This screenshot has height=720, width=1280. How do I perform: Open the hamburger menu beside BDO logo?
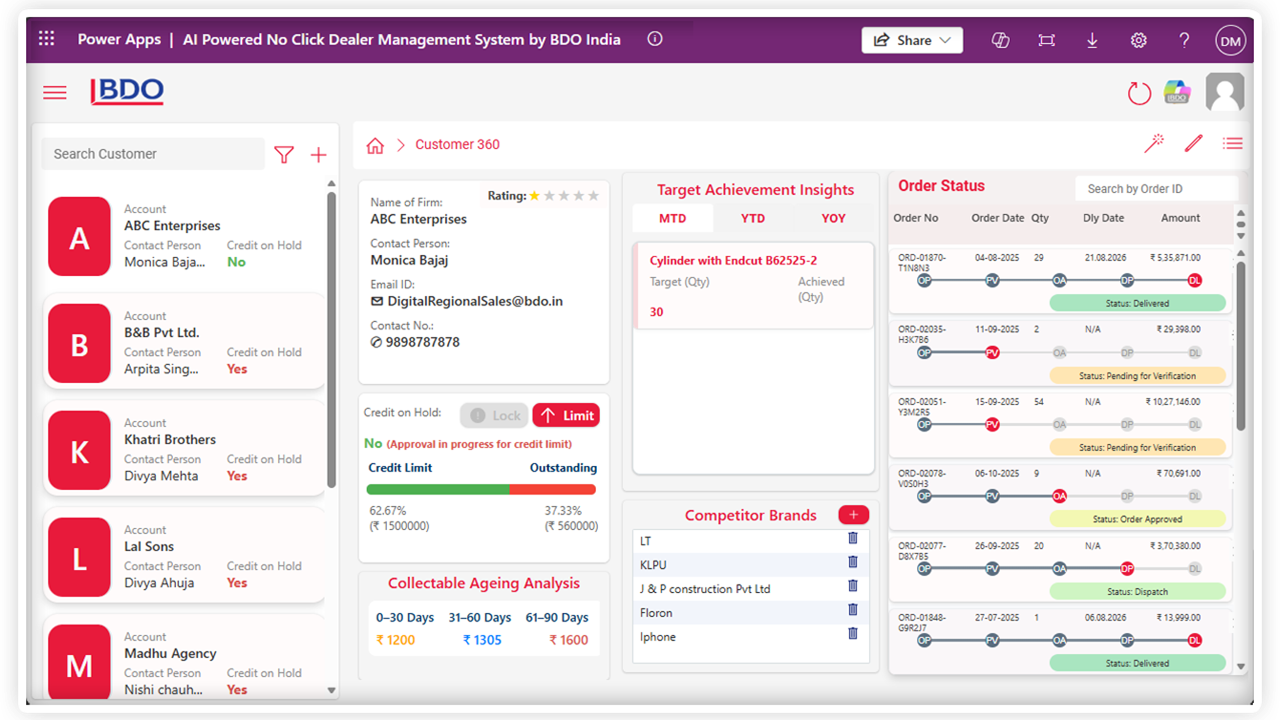(x=55, y=93)
